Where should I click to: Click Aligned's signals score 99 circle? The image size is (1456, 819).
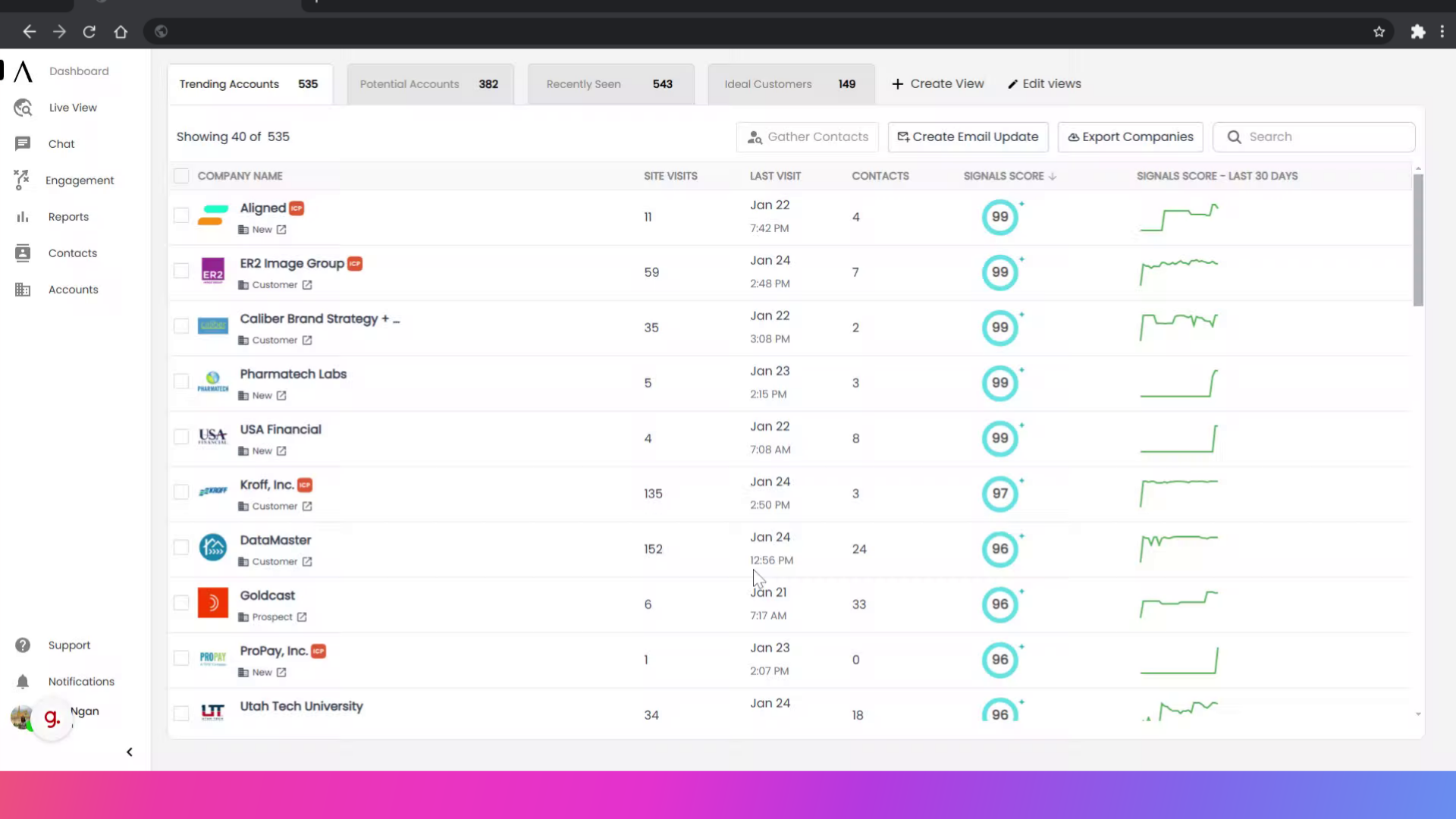coord(1000,217)
